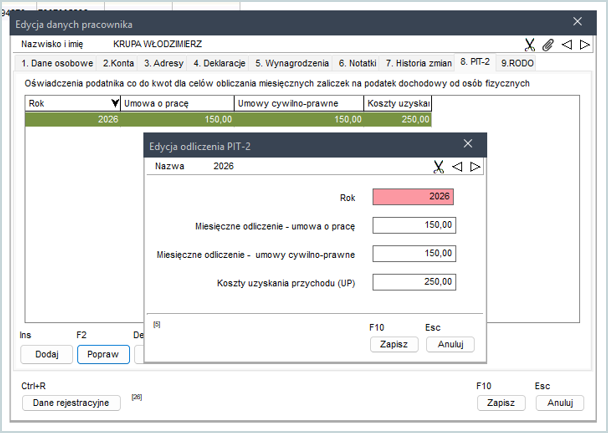Open the paperclip attachments icon
Screen dimensions: 608x433
548,45
